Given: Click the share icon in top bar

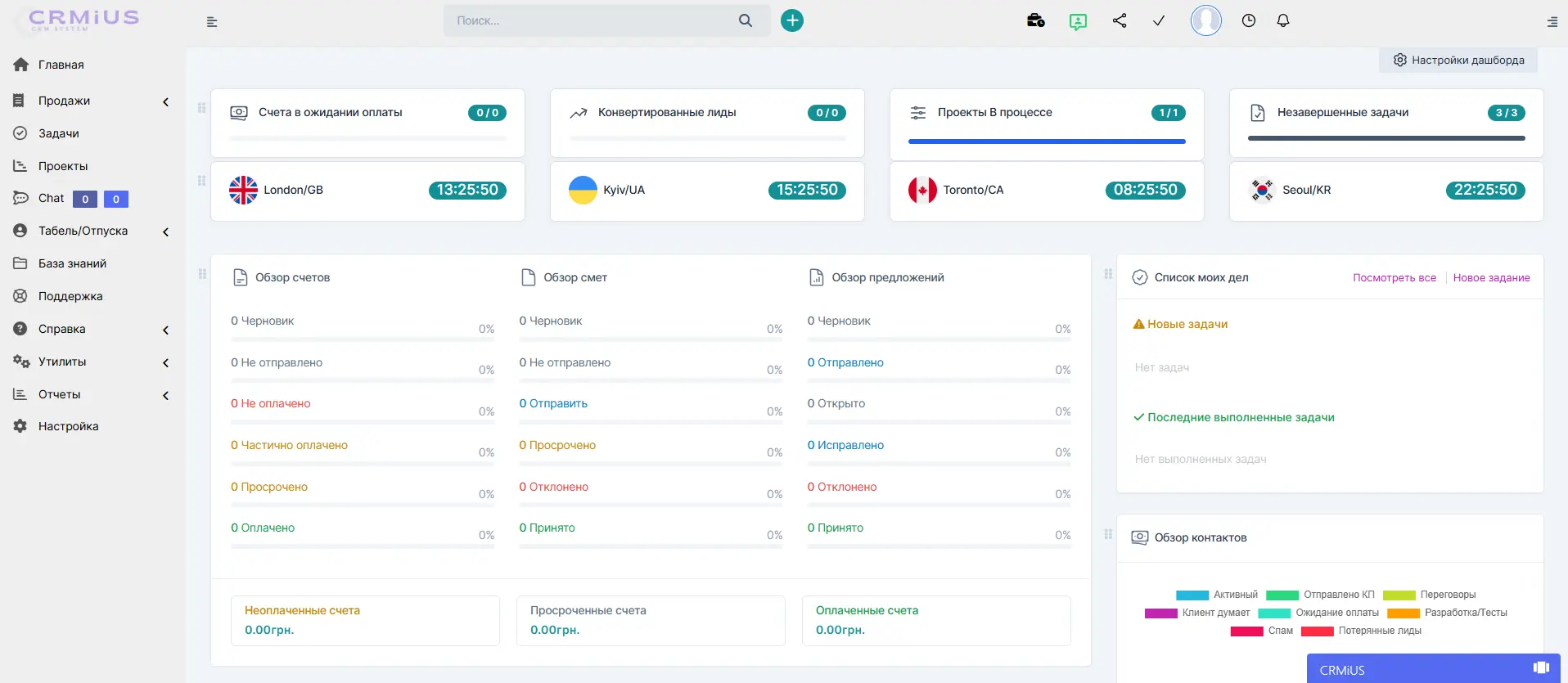Looking at the screenshot, I should 1120,20.
